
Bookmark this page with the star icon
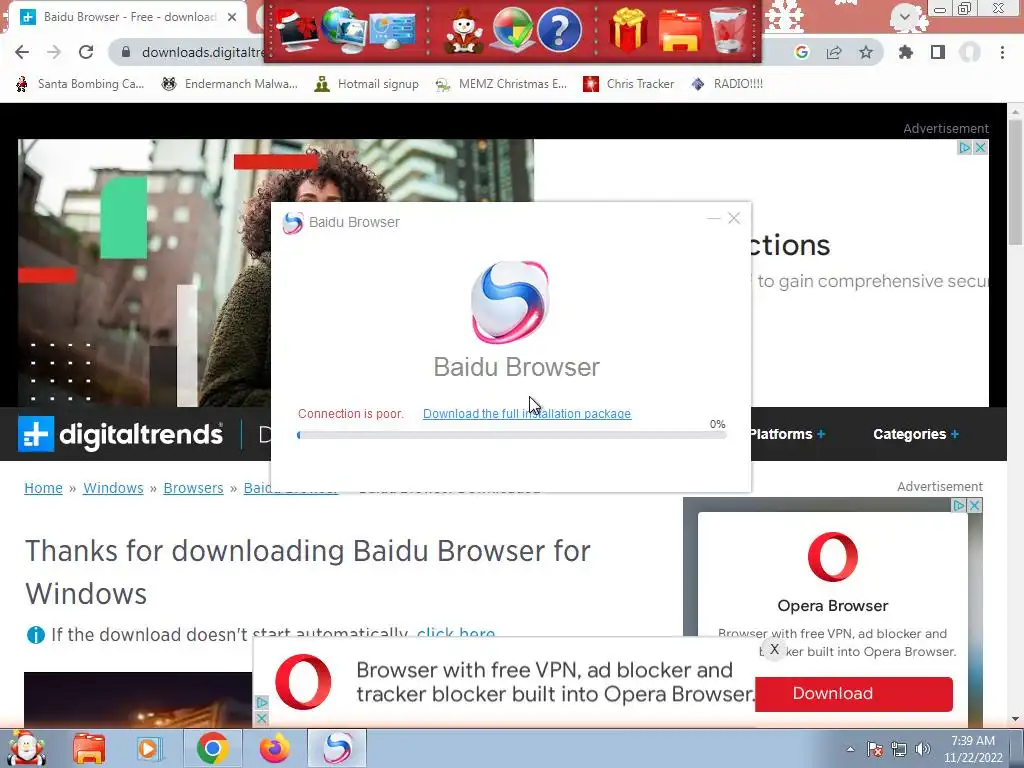click(x=866, y=52)
